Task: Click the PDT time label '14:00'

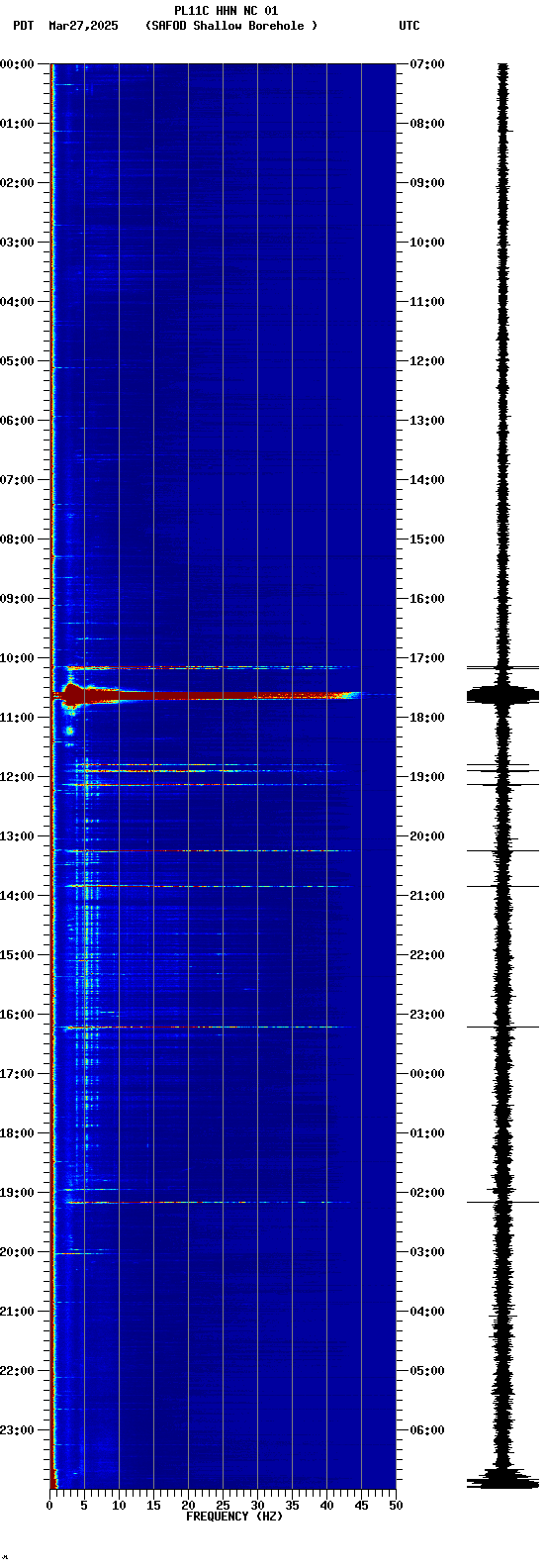Action: click(18, 896)
